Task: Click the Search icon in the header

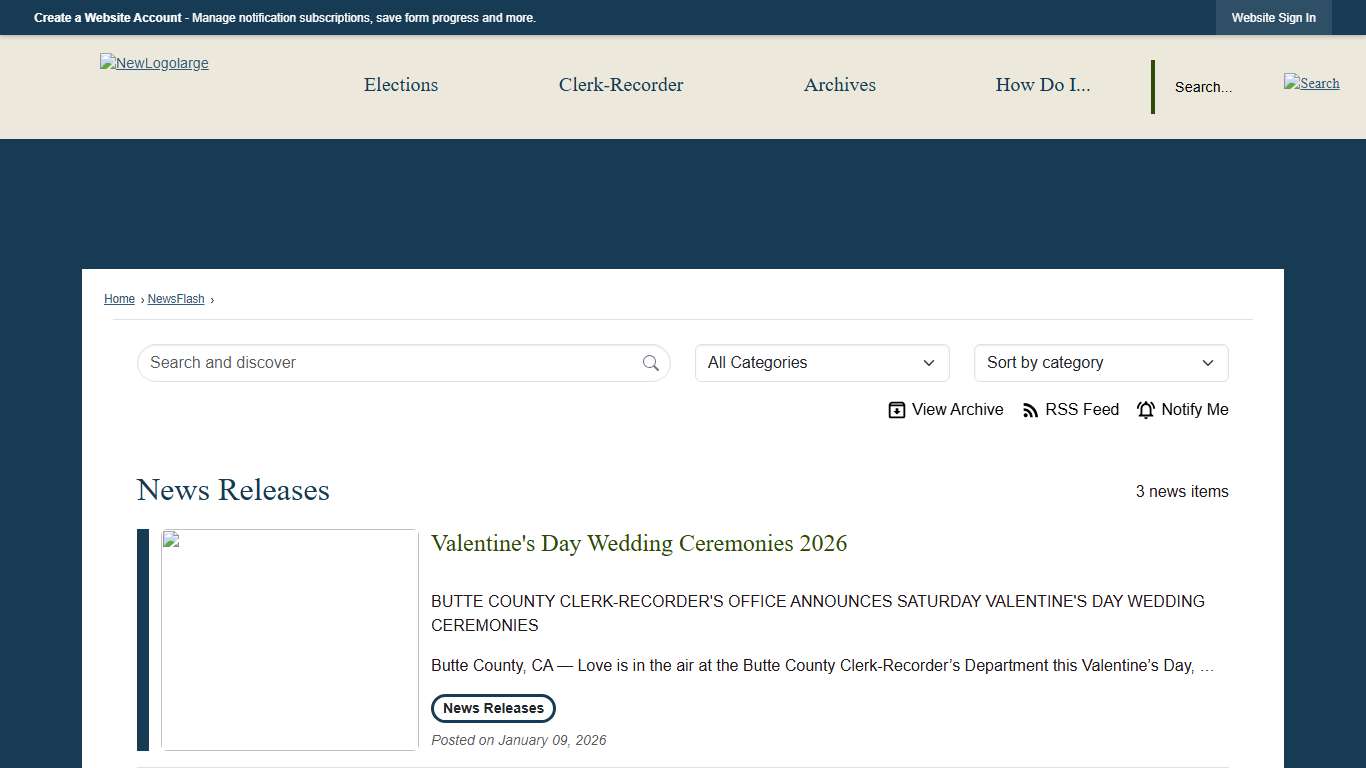Action: pyautogui.click(x=1311, y=83)
